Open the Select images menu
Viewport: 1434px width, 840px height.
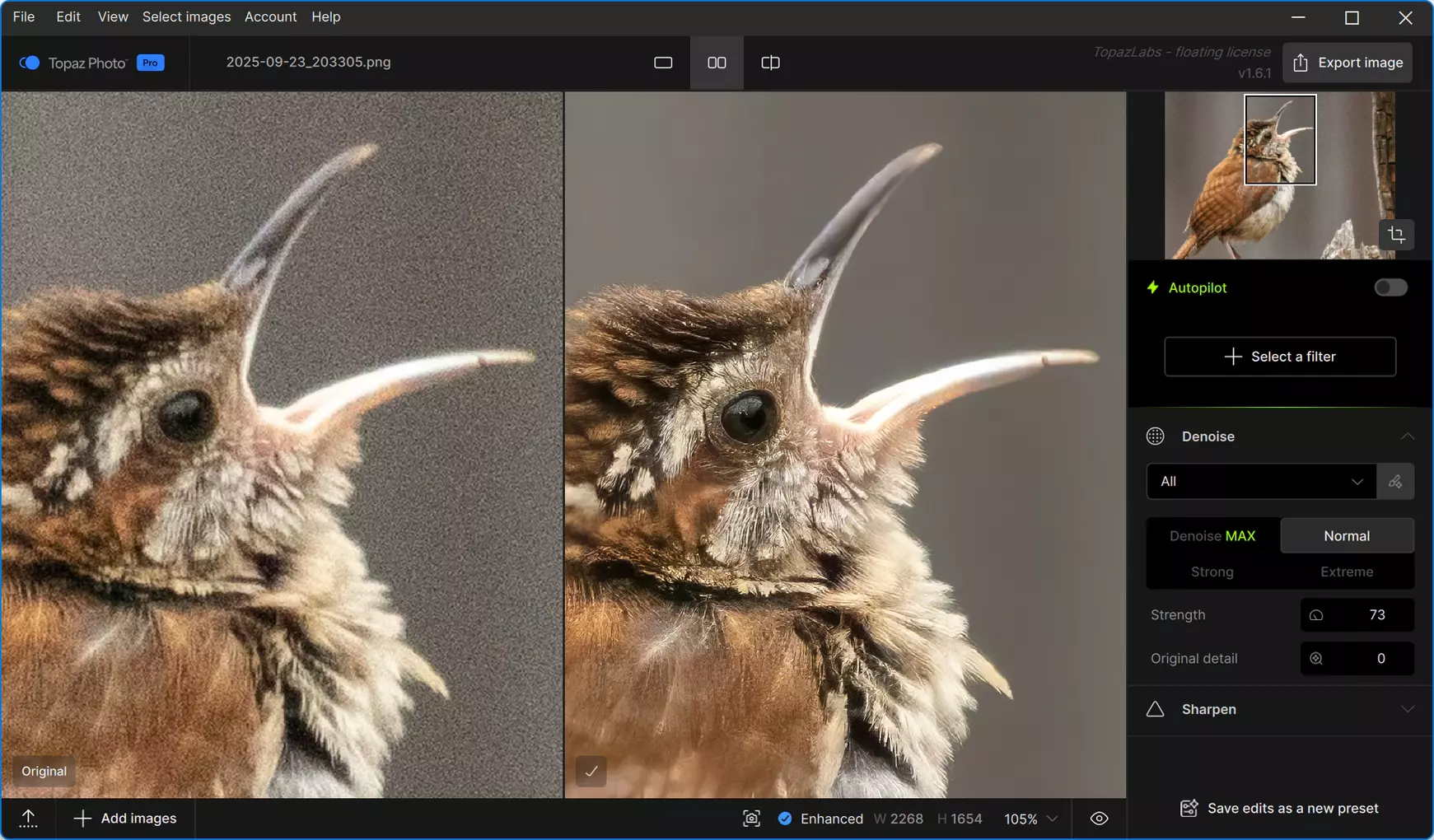[186, 16]
